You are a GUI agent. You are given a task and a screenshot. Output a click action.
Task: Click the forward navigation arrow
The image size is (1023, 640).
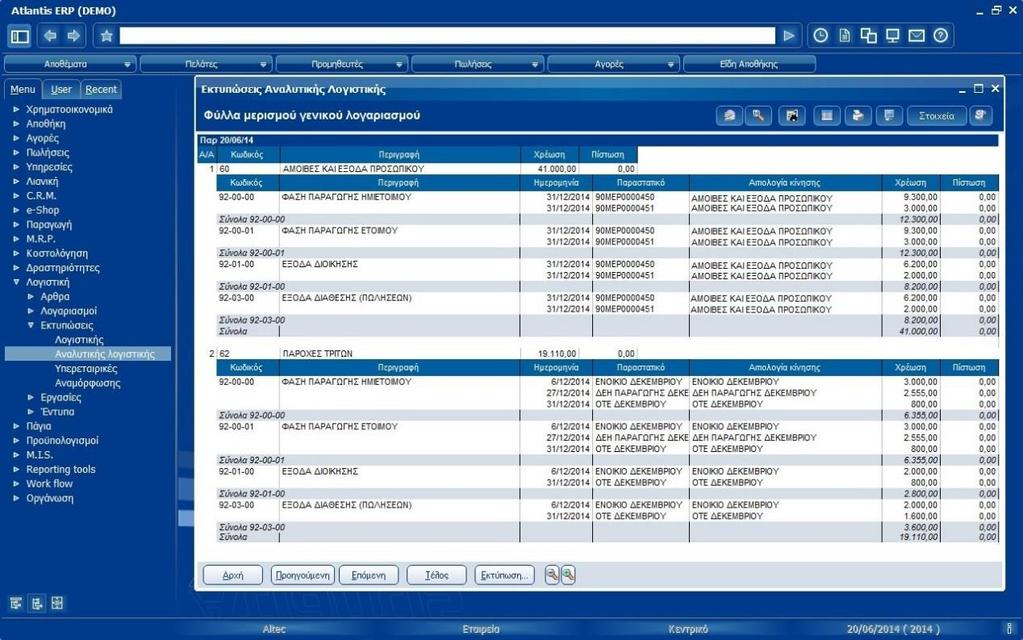(x=74, y=36)
